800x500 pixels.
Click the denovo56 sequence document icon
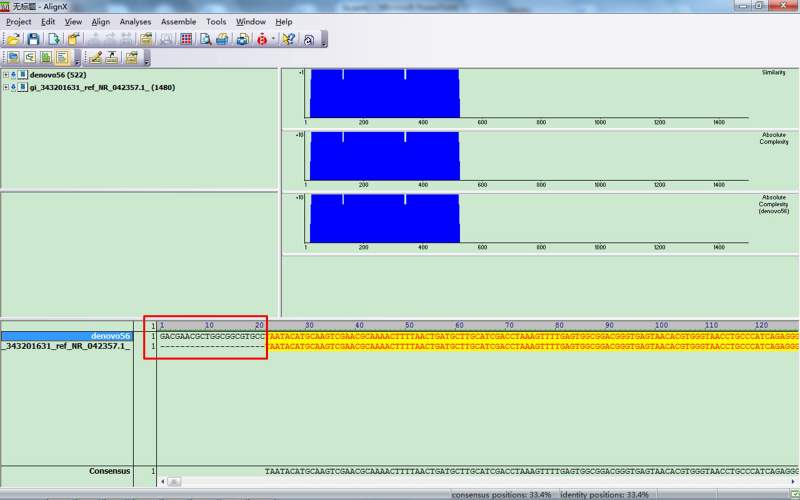click(22, 75)
